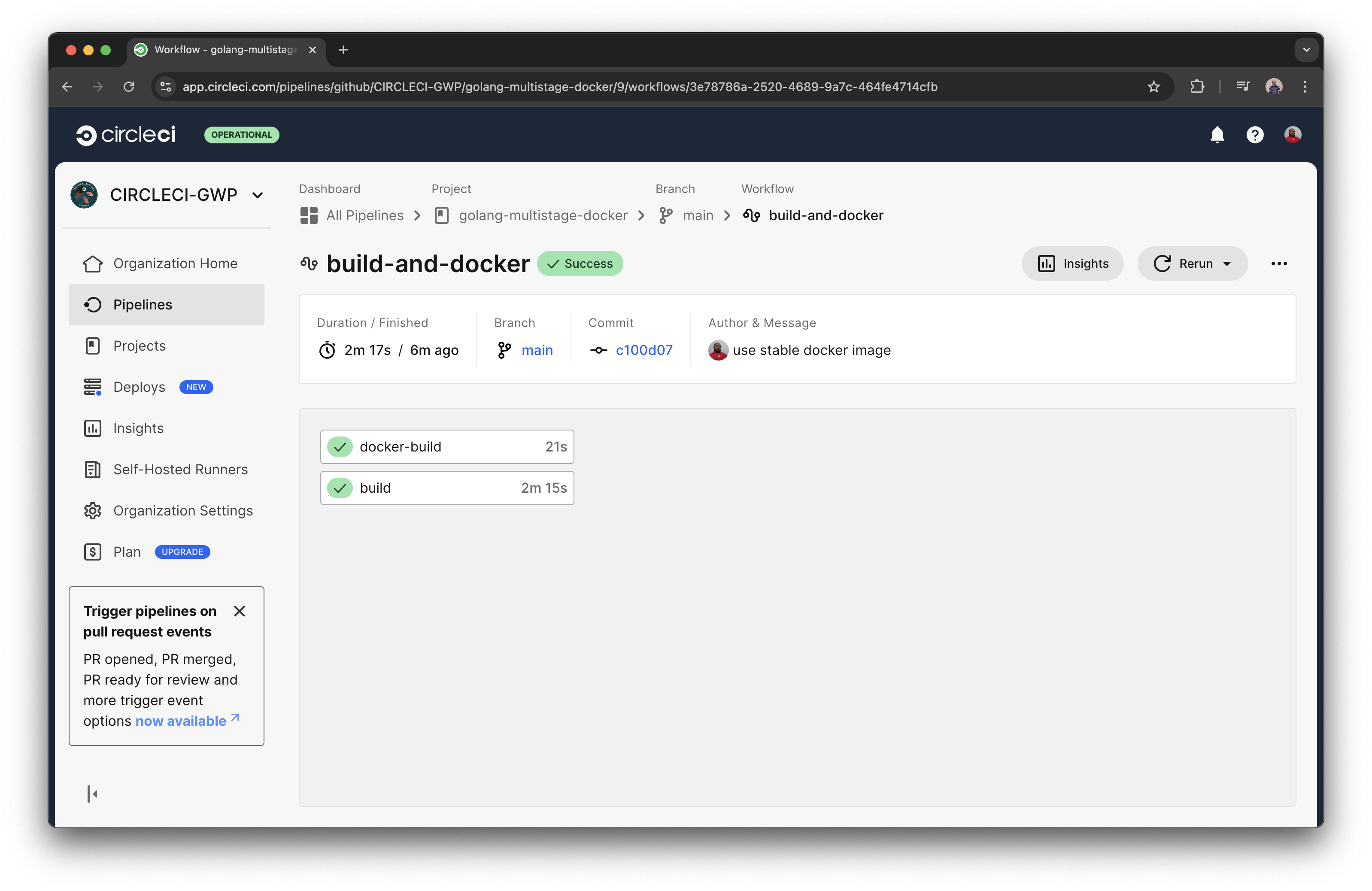Viewport: 1372px width, 891px height.
Task: Expand the CIRCLECI-GWP organization switcher
Action: click(x=257, y=195)
